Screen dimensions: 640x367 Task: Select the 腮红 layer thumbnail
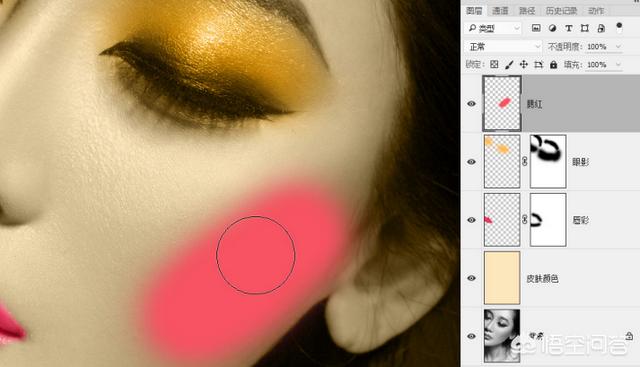point(502,104)
